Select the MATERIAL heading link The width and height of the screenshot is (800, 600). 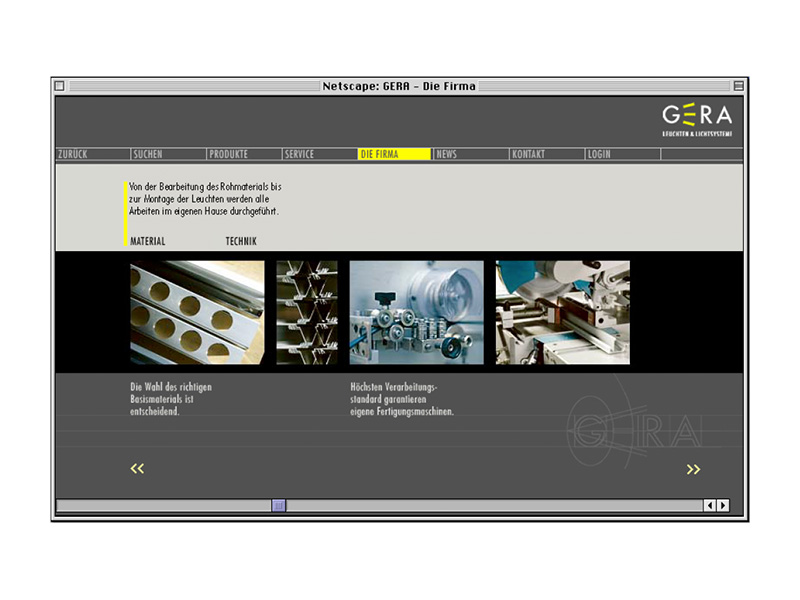point(148,241)
